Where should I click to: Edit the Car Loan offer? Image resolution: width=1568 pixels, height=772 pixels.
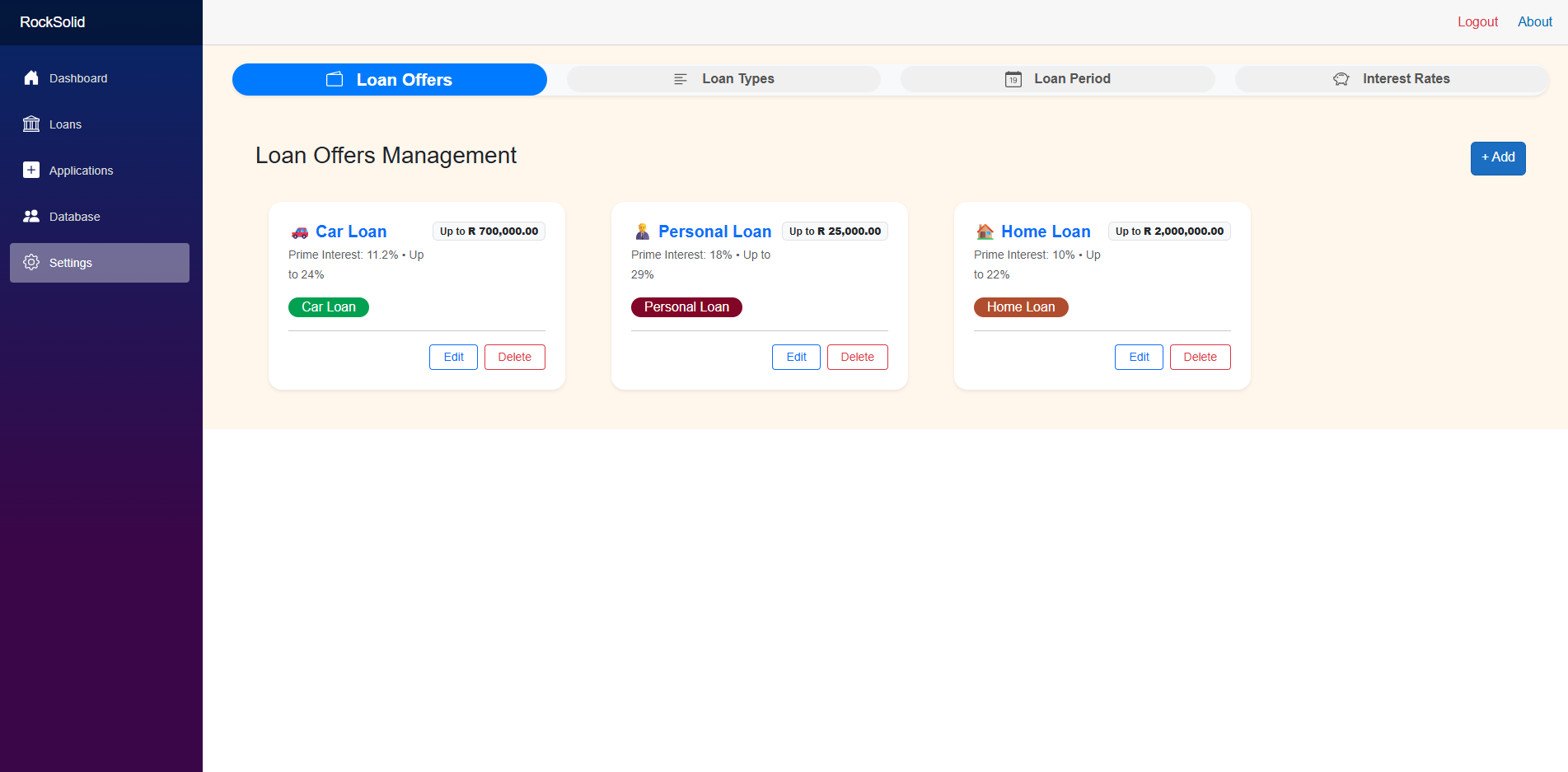(453, 358)
